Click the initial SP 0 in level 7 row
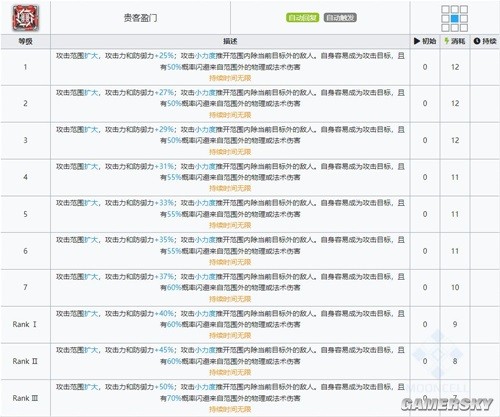 [x=425, y=287]
